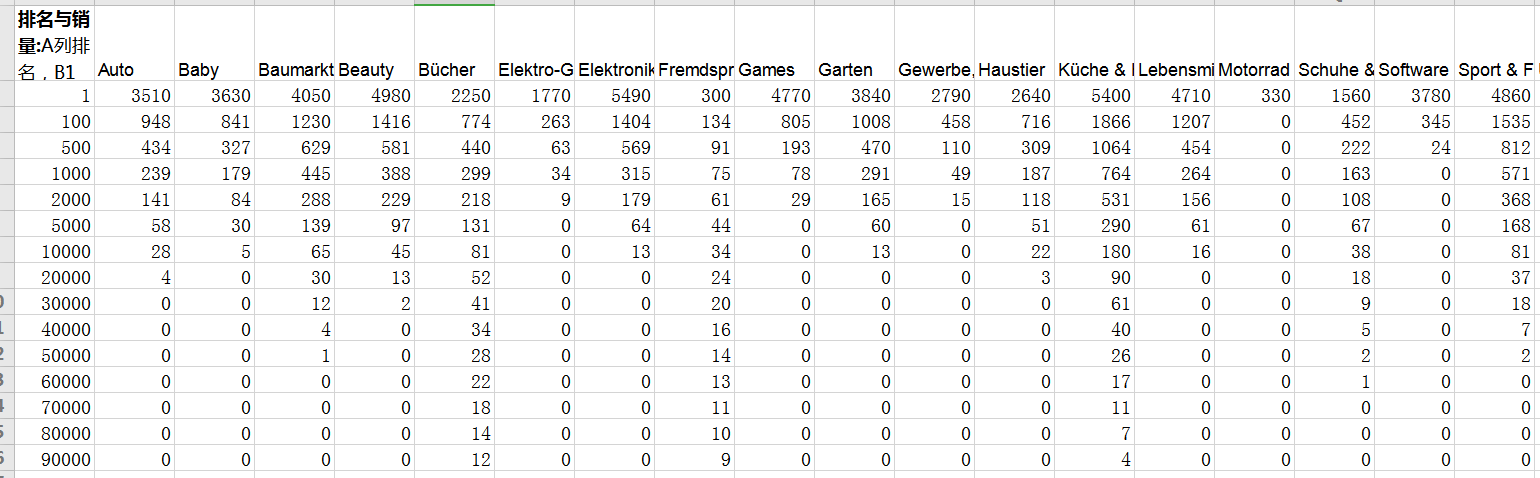The image size is (1540, 478).
Task: Select the Baby column header cell
Action: click(x=214, y=44)
